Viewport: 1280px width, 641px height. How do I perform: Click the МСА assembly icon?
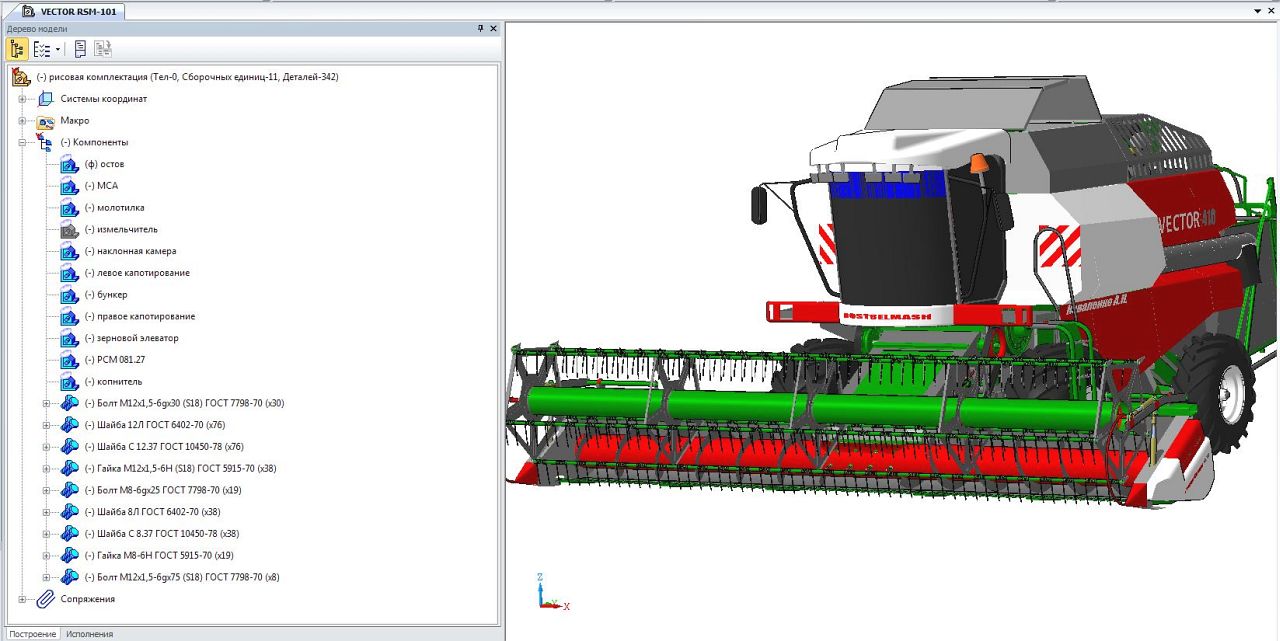pyautogui.click(x=69, y=186)
